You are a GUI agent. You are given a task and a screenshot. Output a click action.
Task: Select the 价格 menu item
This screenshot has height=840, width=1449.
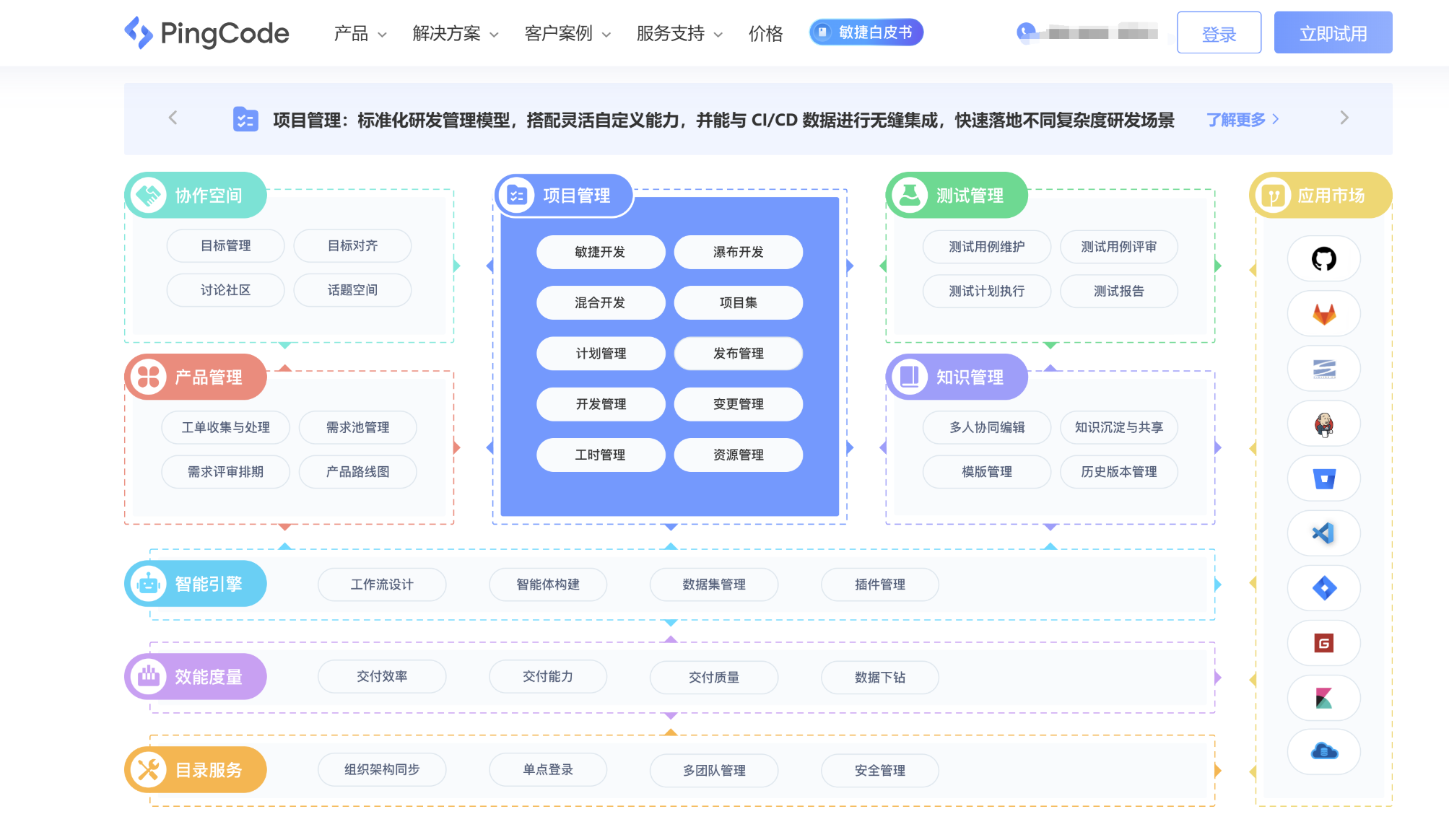click(765, 33)
